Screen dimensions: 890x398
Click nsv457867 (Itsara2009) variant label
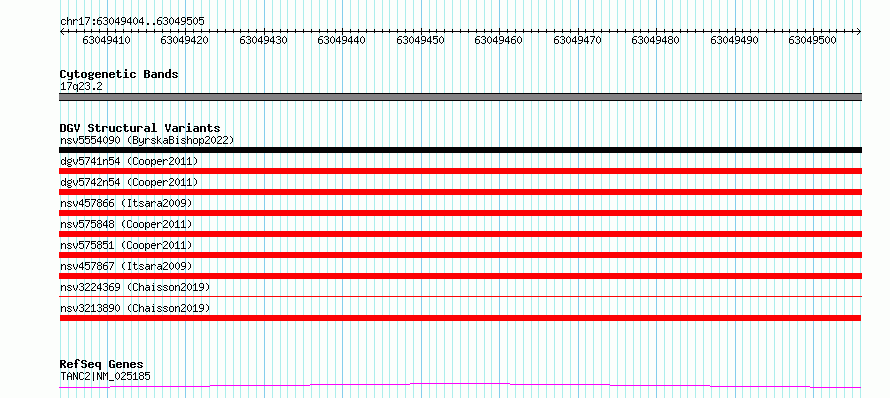tap(126, 266)
